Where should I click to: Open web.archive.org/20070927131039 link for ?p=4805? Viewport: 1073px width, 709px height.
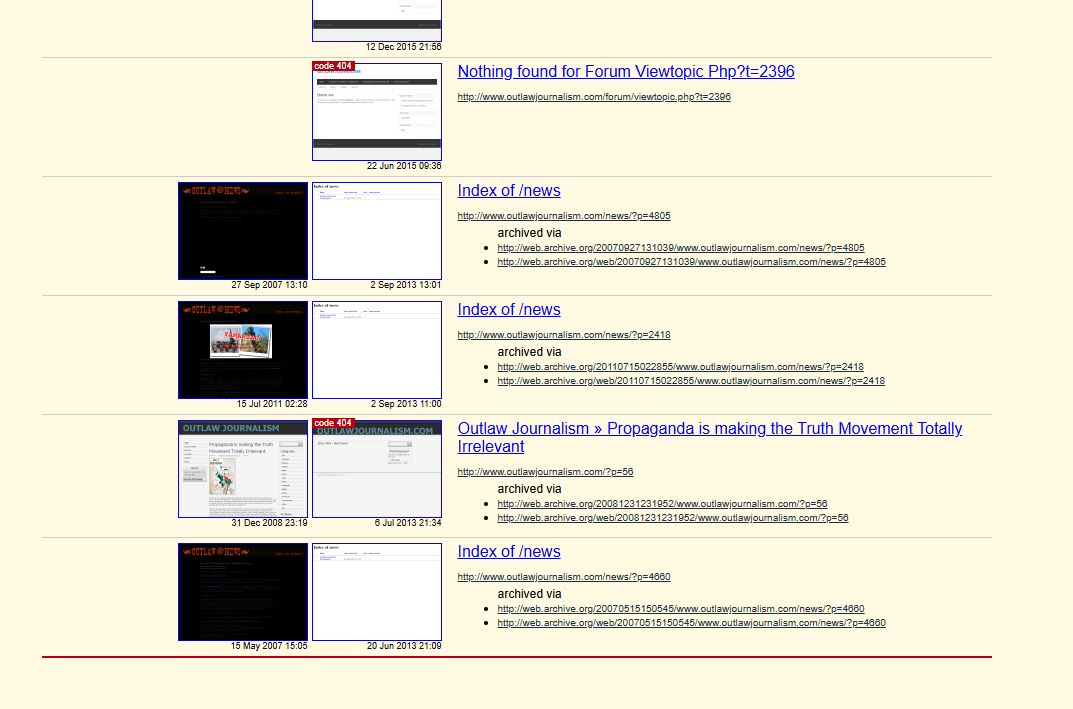point(681,248)
